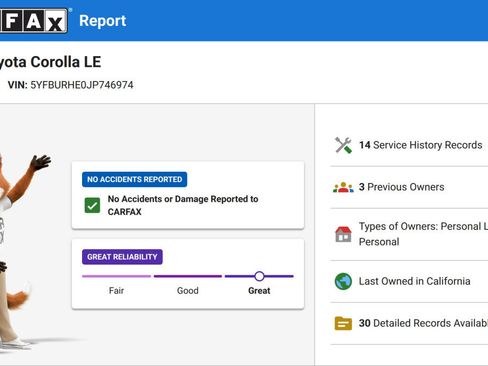Open Types of Owners row
The height and width of the screenshot is (366, 488).
click(409, 234)
